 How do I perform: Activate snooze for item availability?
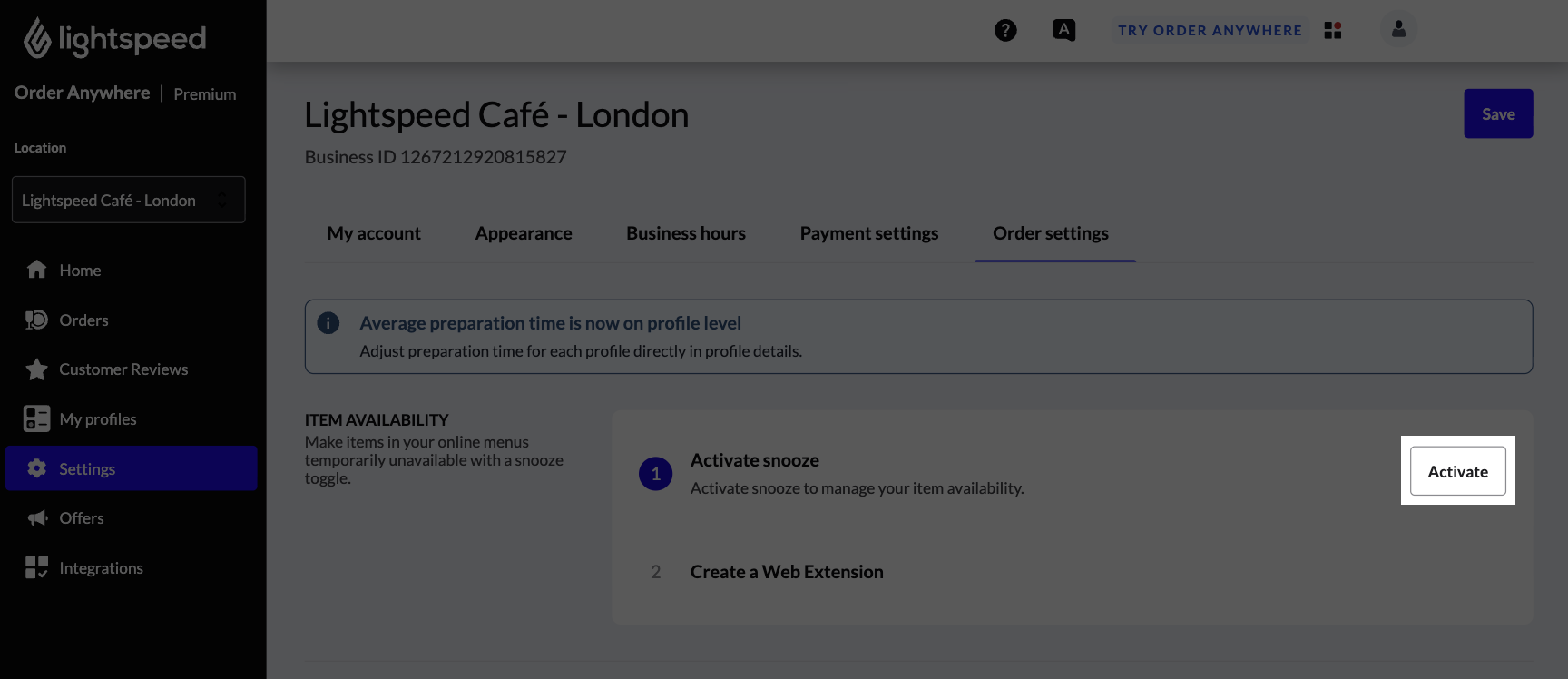pyautogui.click(x=1458, y=471)
